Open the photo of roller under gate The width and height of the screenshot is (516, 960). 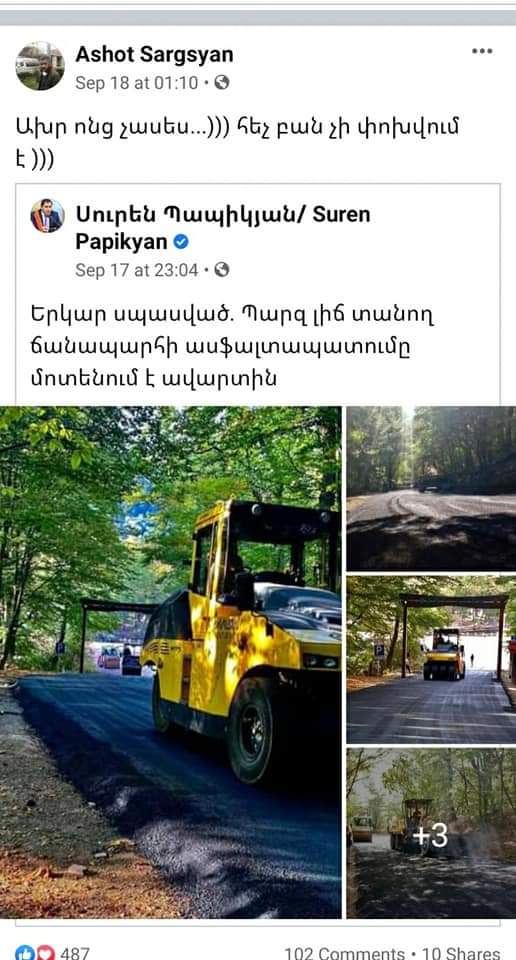point(432,659)
